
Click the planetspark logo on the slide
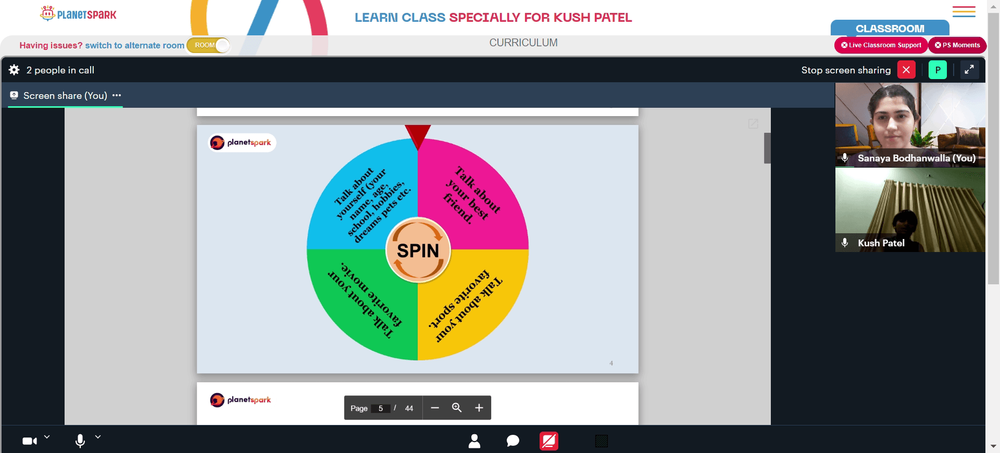click(242, 143)
